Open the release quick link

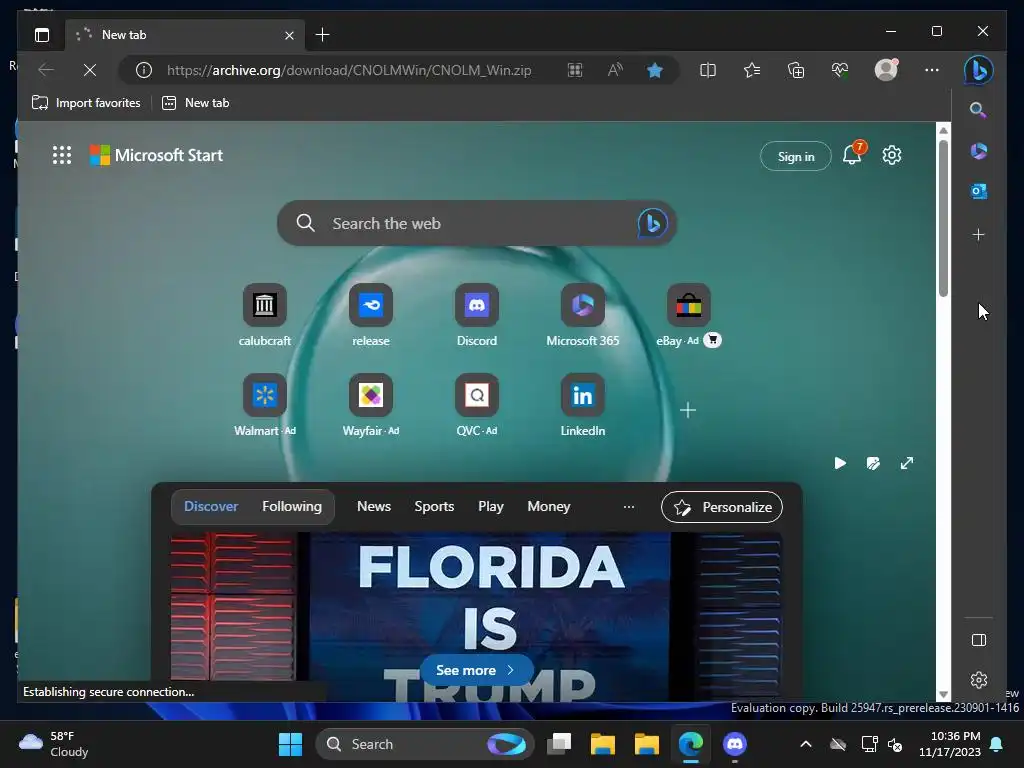[370, 315]
